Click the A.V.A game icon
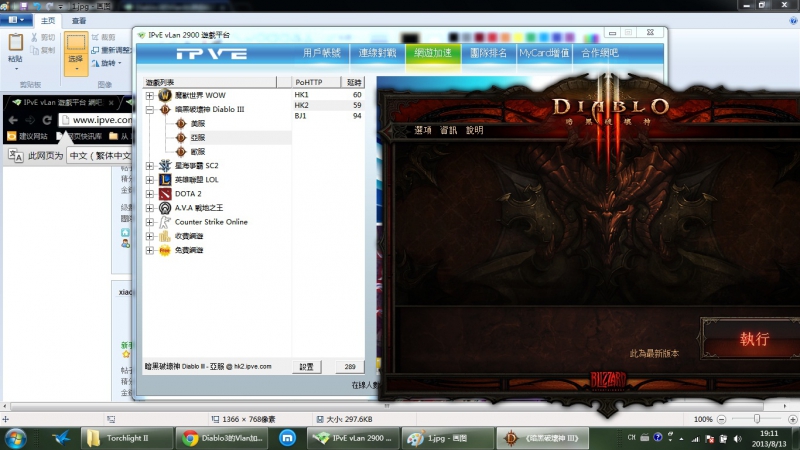The image size is (800, 450). 165,208
